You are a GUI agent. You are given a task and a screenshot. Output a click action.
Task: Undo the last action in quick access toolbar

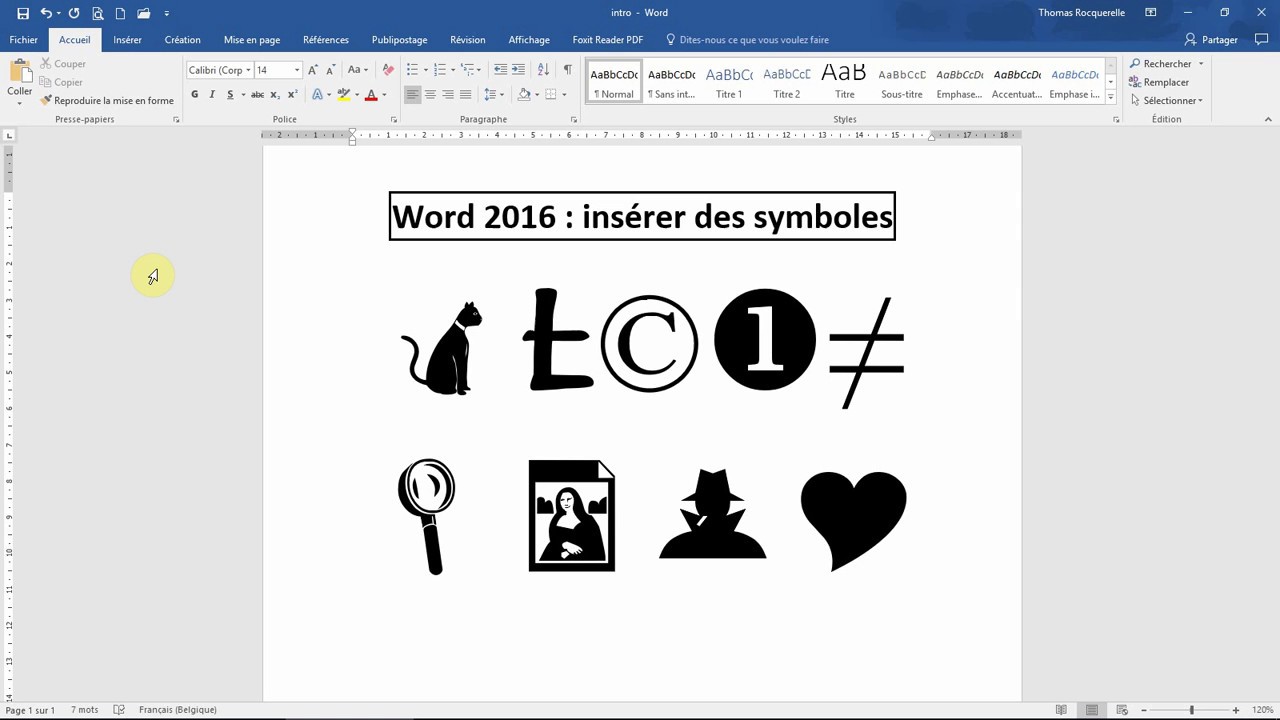coord(46,13)
